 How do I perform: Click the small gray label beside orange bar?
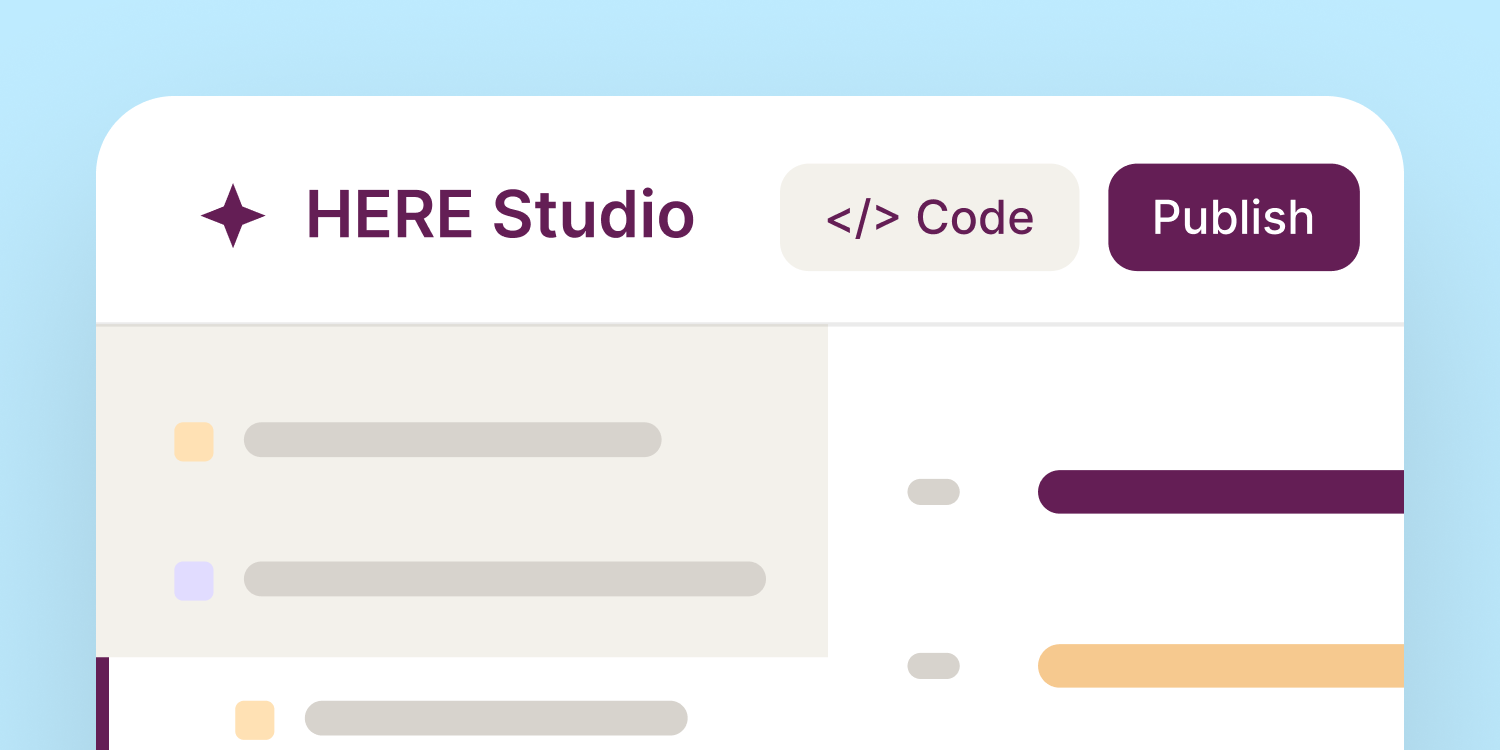pyautogui.click(x=933, y=665)
